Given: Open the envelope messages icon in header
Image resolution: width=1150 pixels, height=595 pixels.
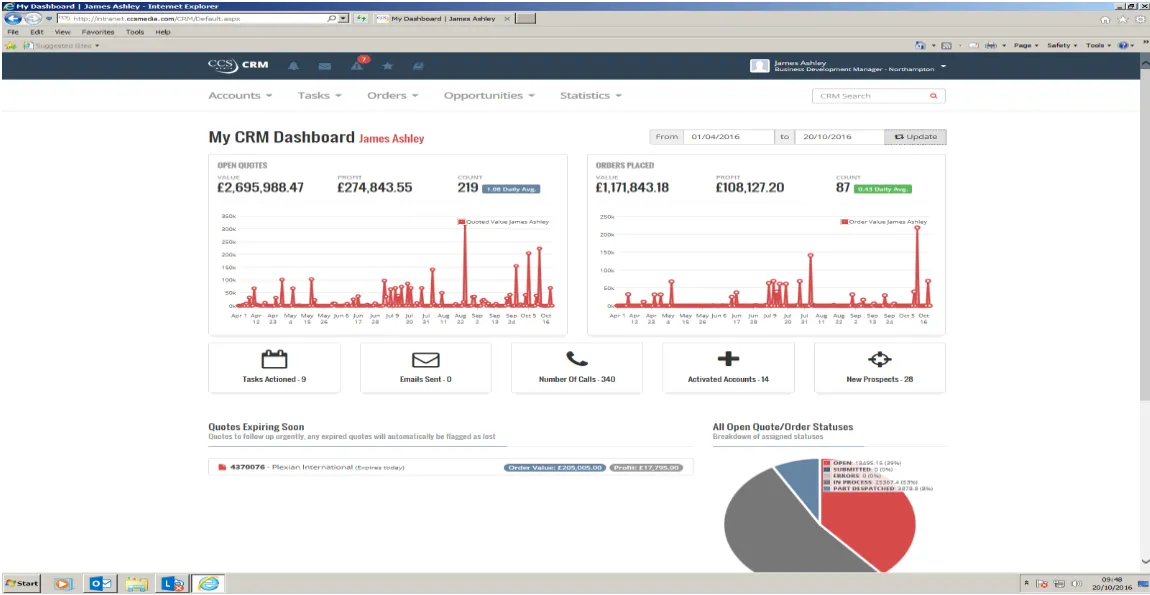Looking at the screenshot, I should point(325,67).
